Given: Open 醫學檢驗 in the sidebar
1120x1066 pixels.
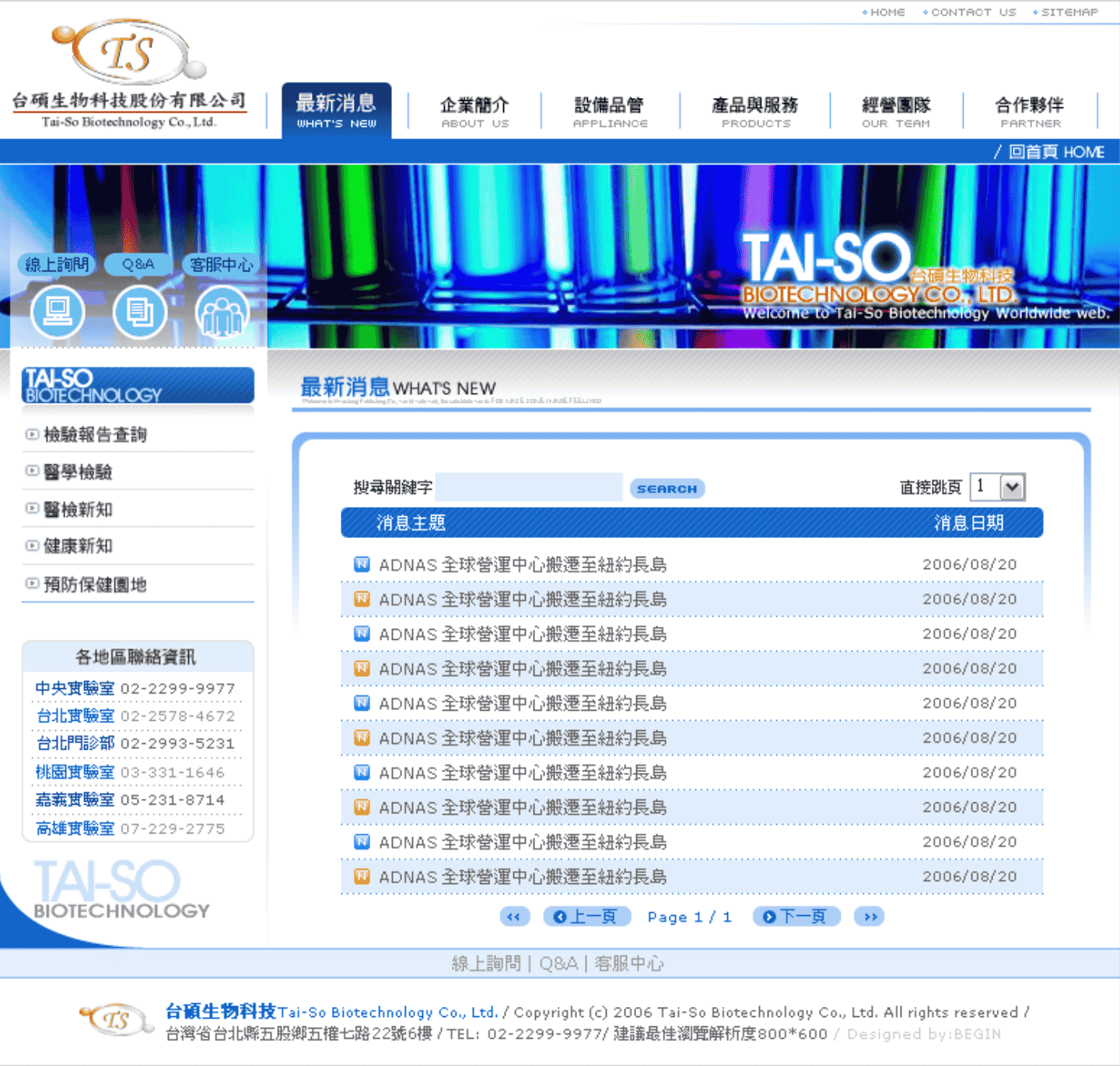Looking at the screenshot, I should tap(78, 472).
